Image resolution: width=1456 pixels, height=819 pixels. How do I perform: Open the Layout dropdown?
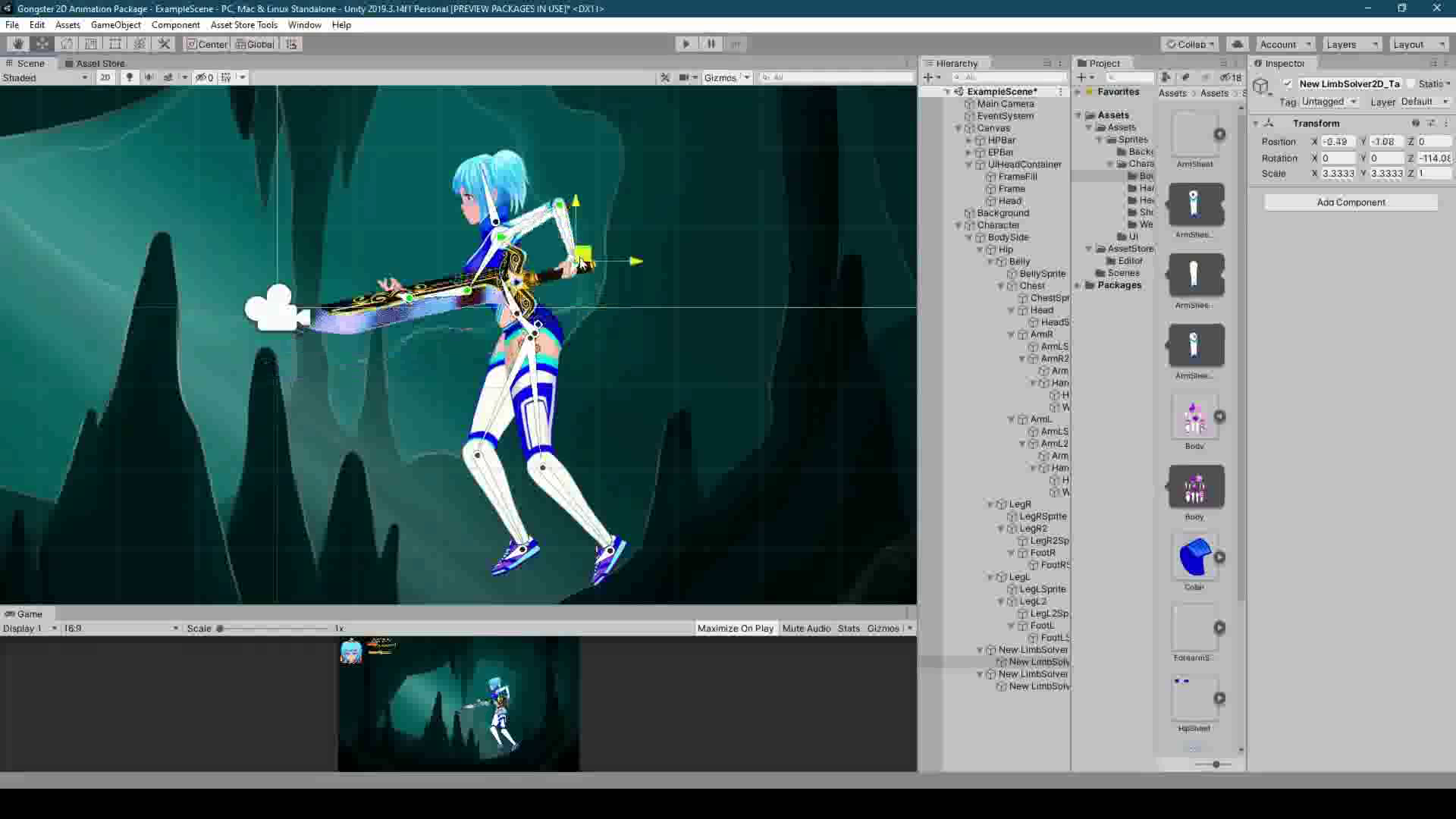pyautogui.click(x=1419, y=44)
